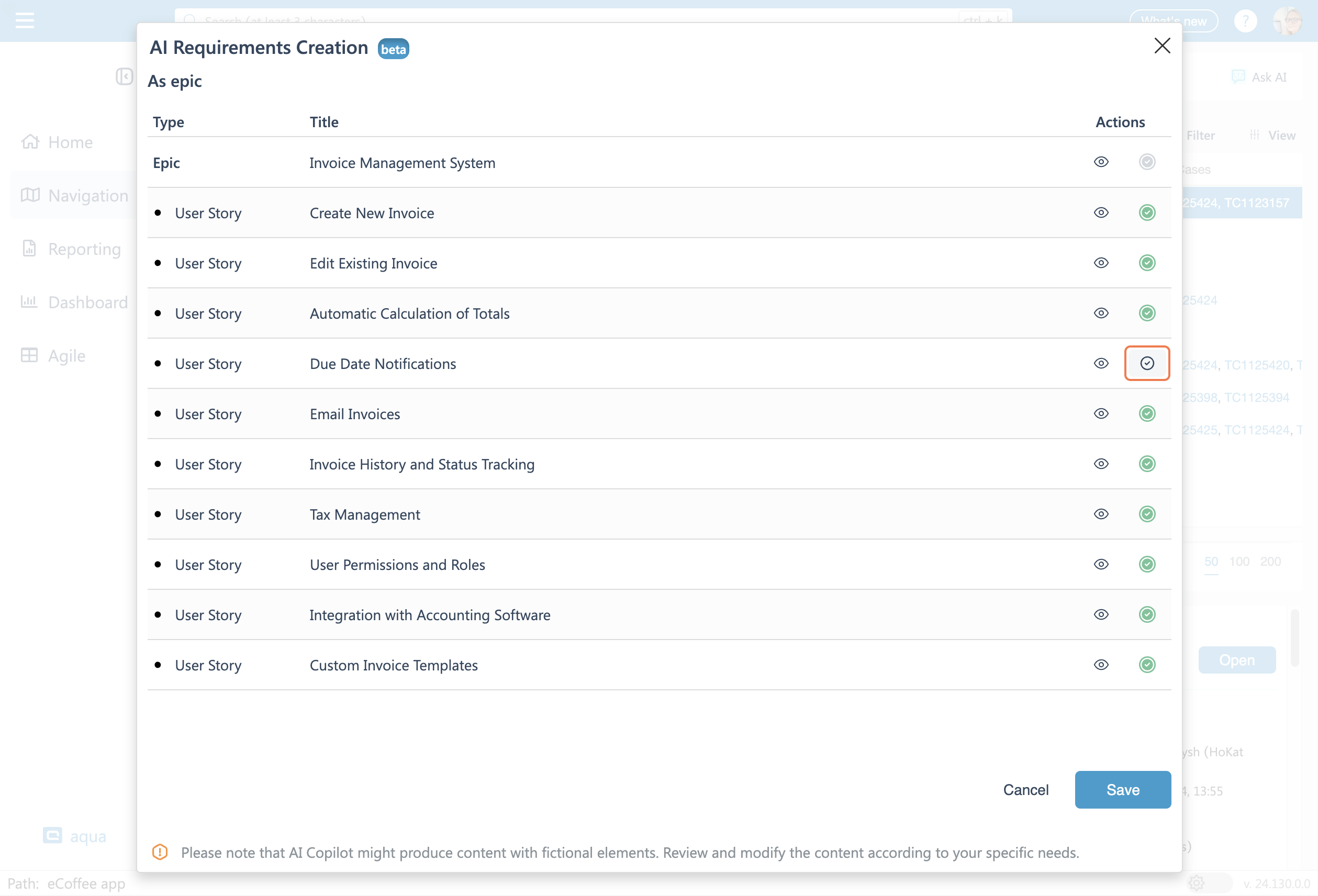Preview the Email Invoices user story
Viewport: 1318px width, 896px height.
tap(1101, 414)
